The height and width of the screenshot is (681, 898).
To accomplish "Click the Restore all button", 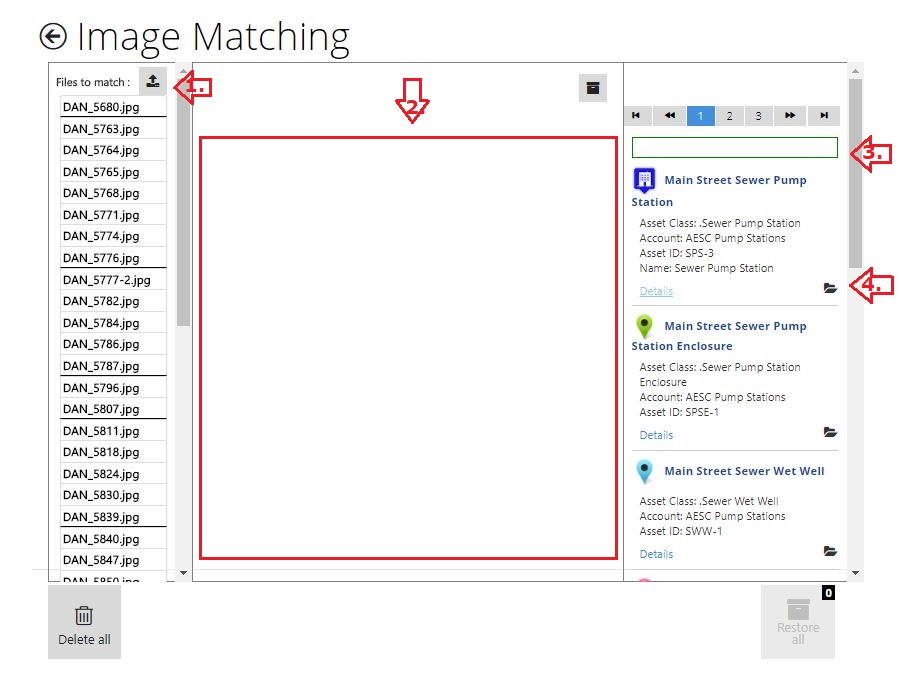I will [797, 622].
